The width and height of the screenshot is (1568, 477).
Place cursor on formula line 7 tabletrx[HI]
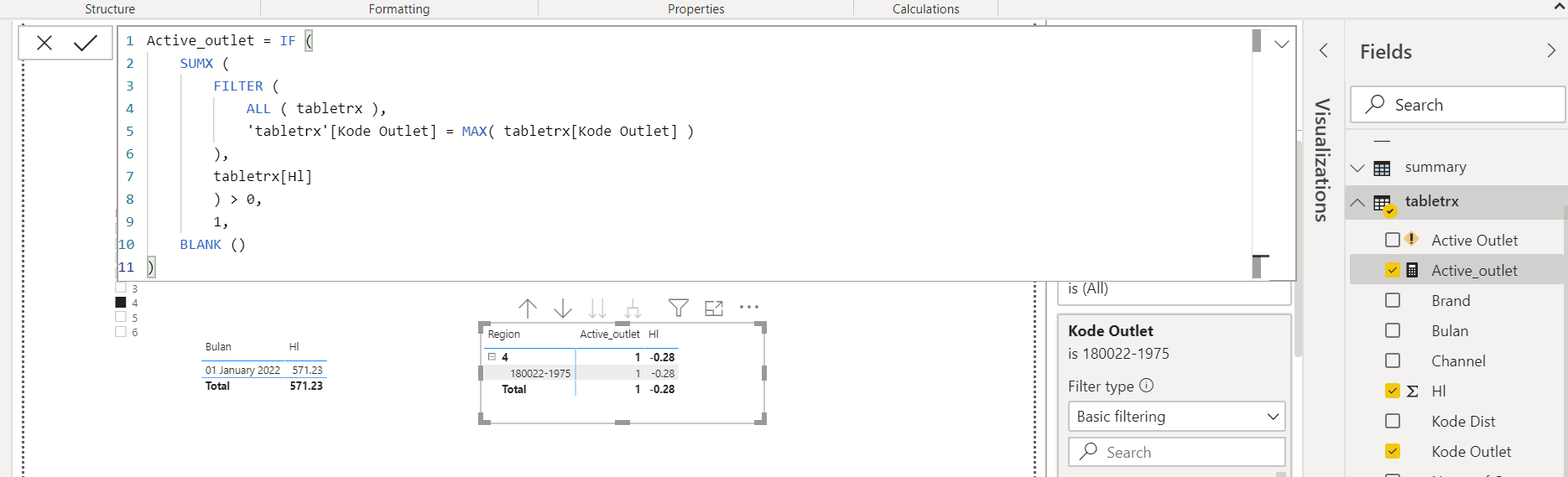coord(263,177)
